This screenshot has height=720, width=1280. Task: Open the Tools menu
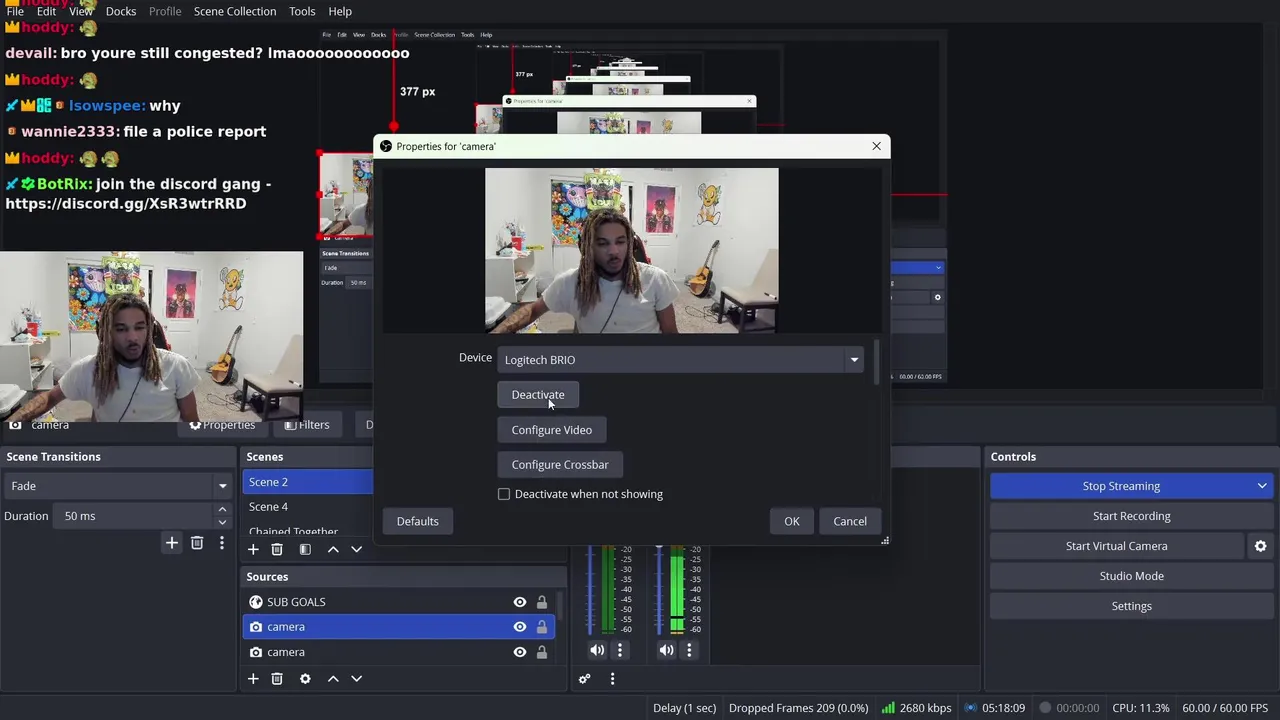(x=302, y=11)
